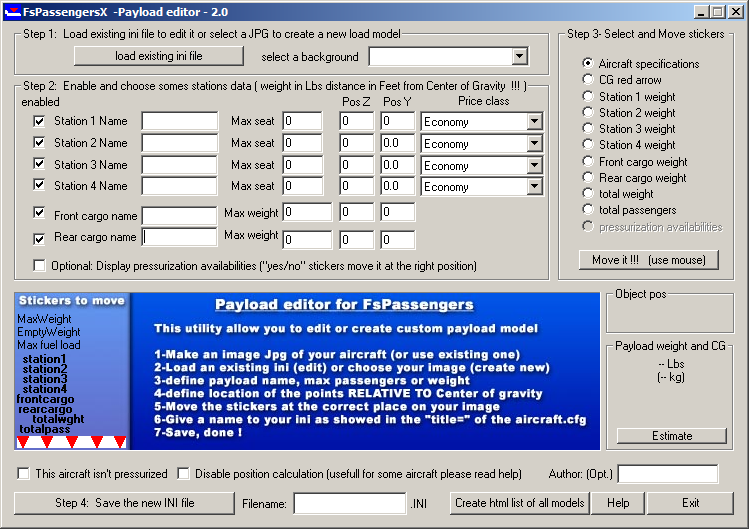Image resolution: width=749 pixels, height=529 pixels.
Task: Minimize the Payload editor window
Action: [701, 12]
